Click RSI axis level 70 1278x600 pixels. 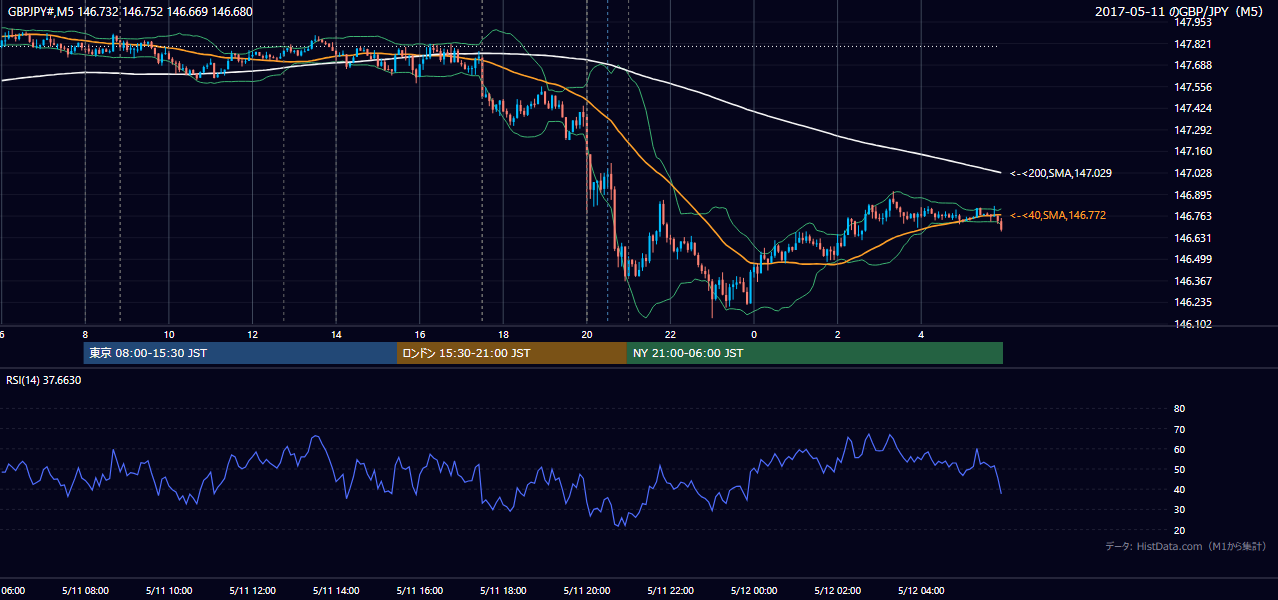(1179, 429)
